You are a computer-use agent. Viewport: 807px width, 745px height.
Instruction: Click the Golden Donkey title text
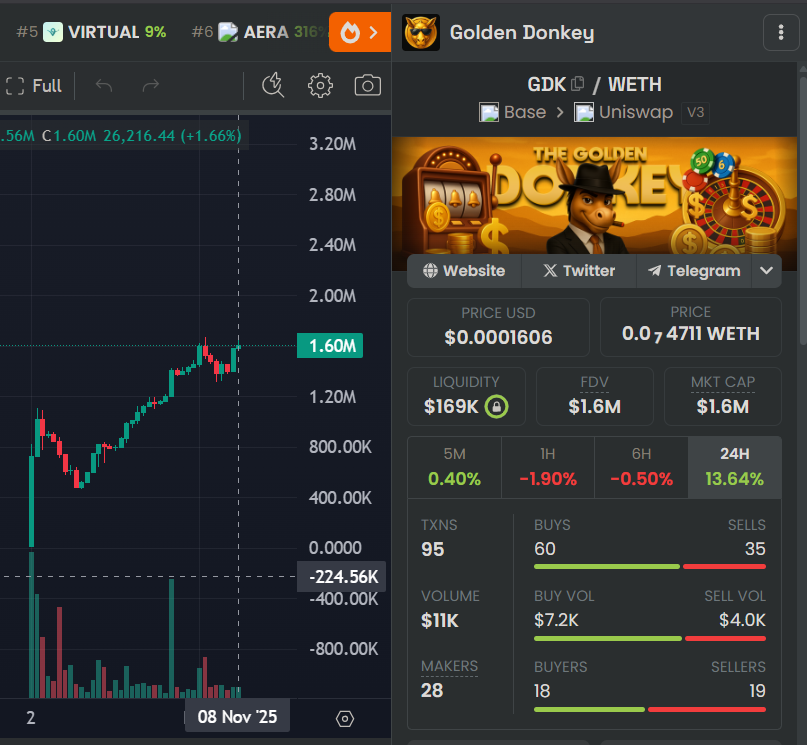[x=522, y=32]
